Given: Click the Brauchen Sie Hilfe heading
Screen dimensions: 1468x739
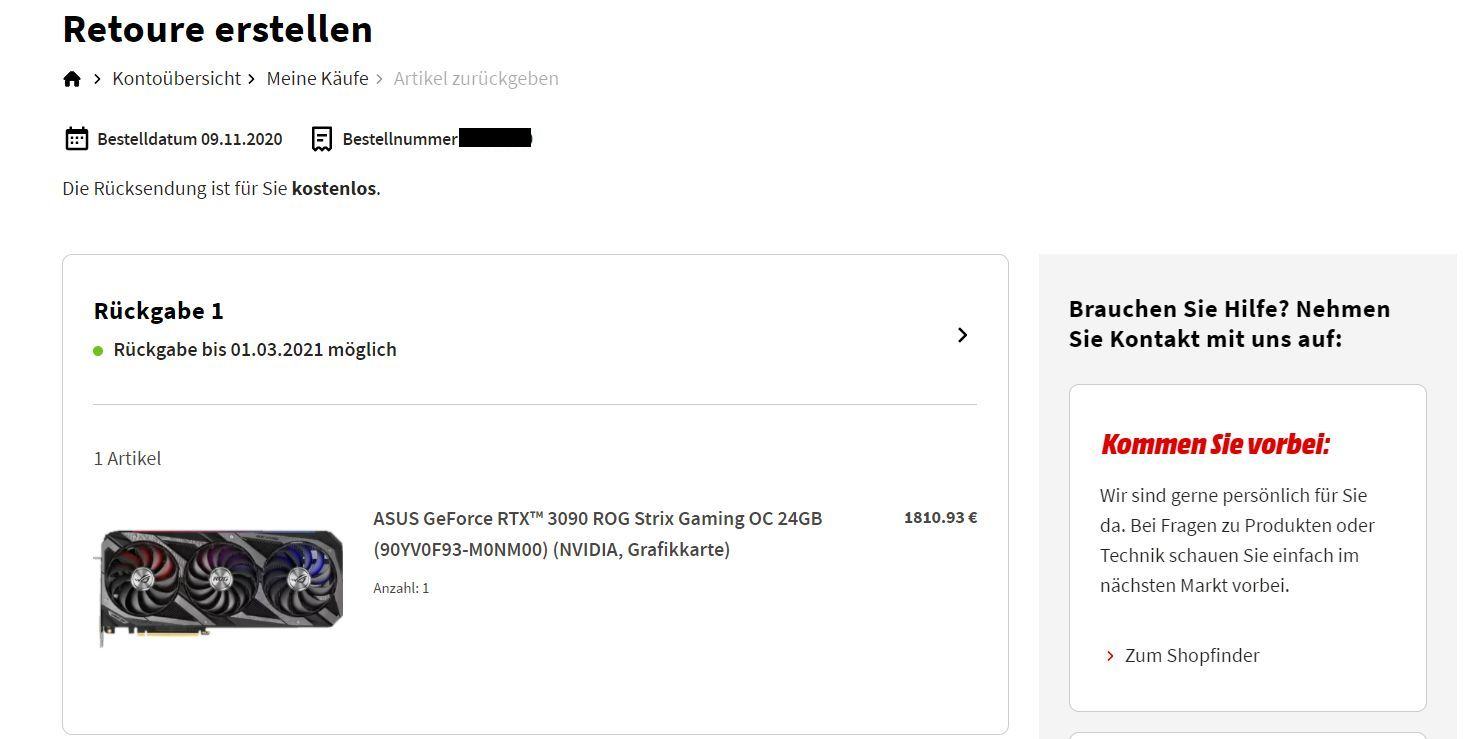Looking at the screenshot, I should pyautogui.click(x=1229, y=323).
